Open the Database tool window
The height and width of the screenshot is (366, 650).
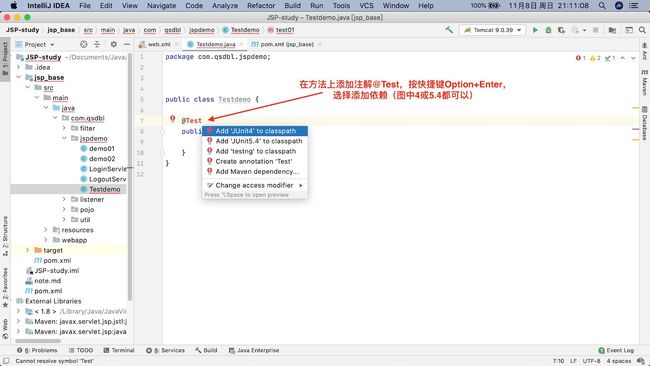tap(645, 123)
